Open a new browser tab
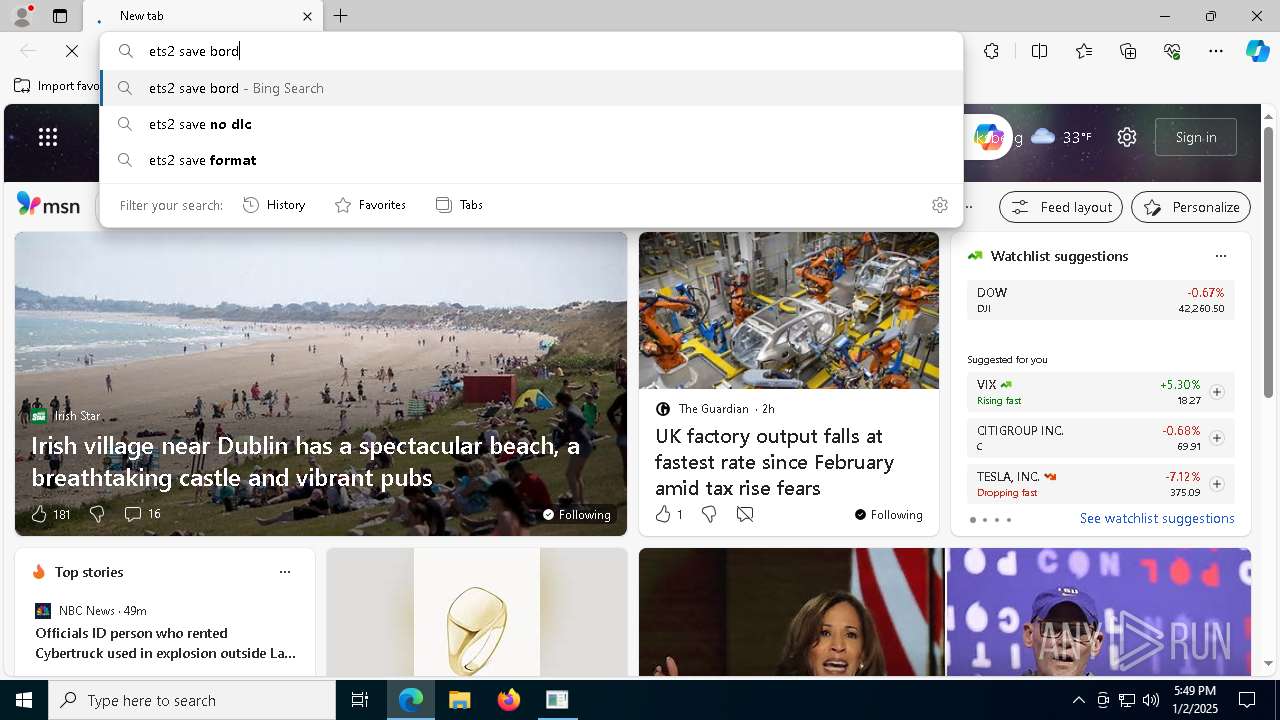1280x720 pixels. coord(341,16)
